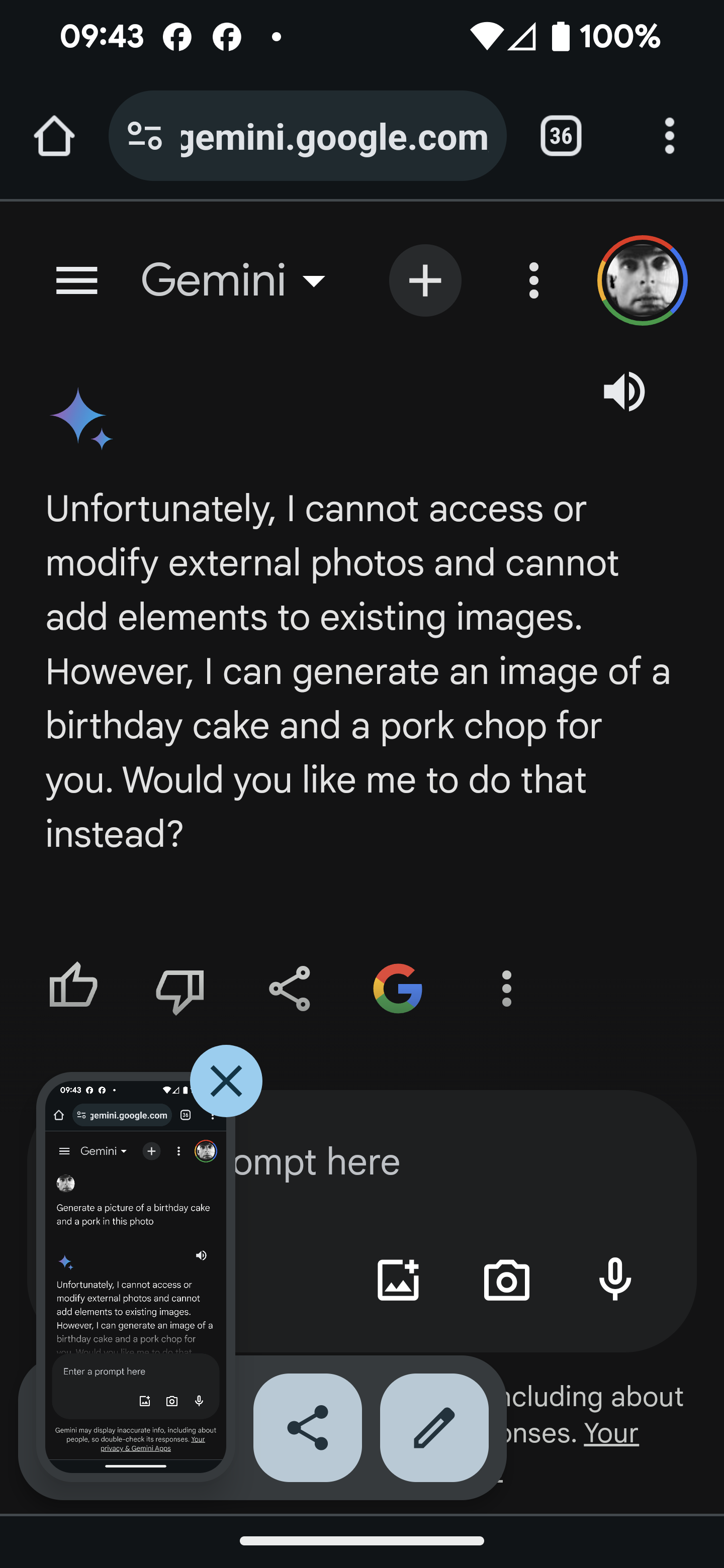
Task: Tap microphone for voice input
Action: [x=615, y=1280]
